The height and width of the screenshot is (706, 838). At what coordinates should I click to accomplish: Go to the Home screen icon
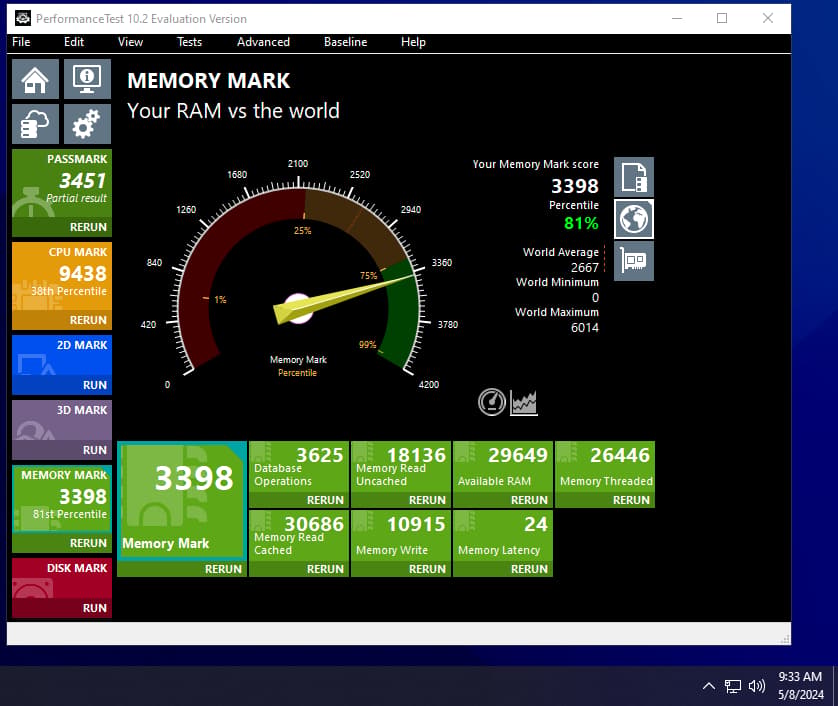coord(35,79)
